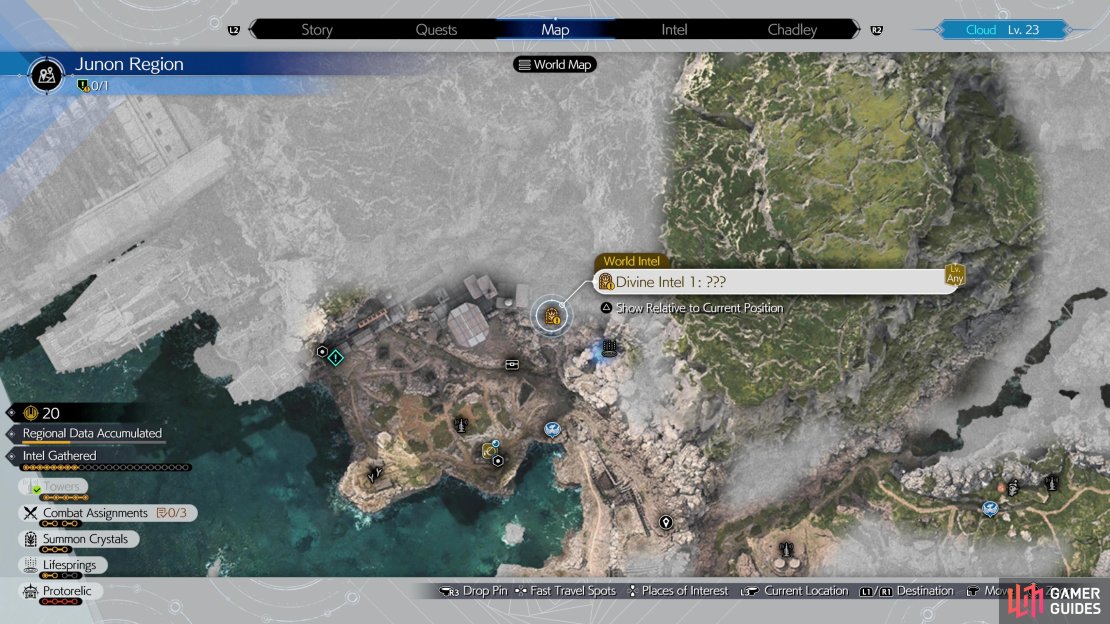The height and width of the screenshot is (624, 1110).
Task: Click the Intel Gathered label
Action: (59, 455)
